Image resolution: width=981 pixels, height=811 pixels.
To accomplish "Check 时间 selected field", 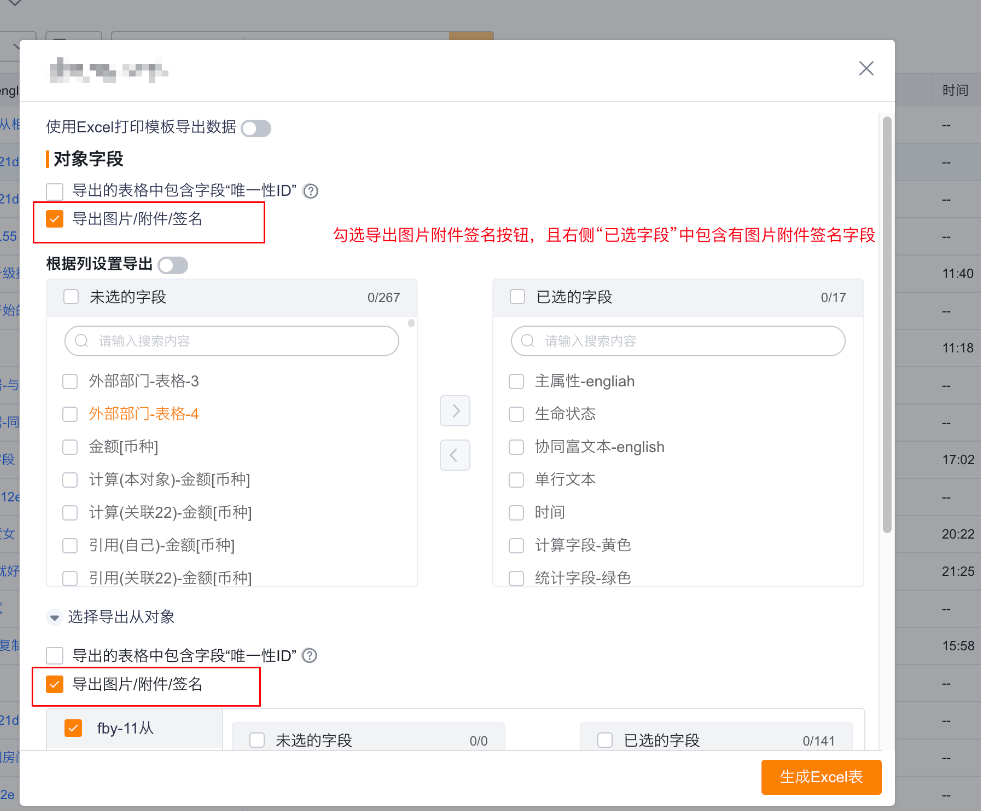I will click(516, 513).
